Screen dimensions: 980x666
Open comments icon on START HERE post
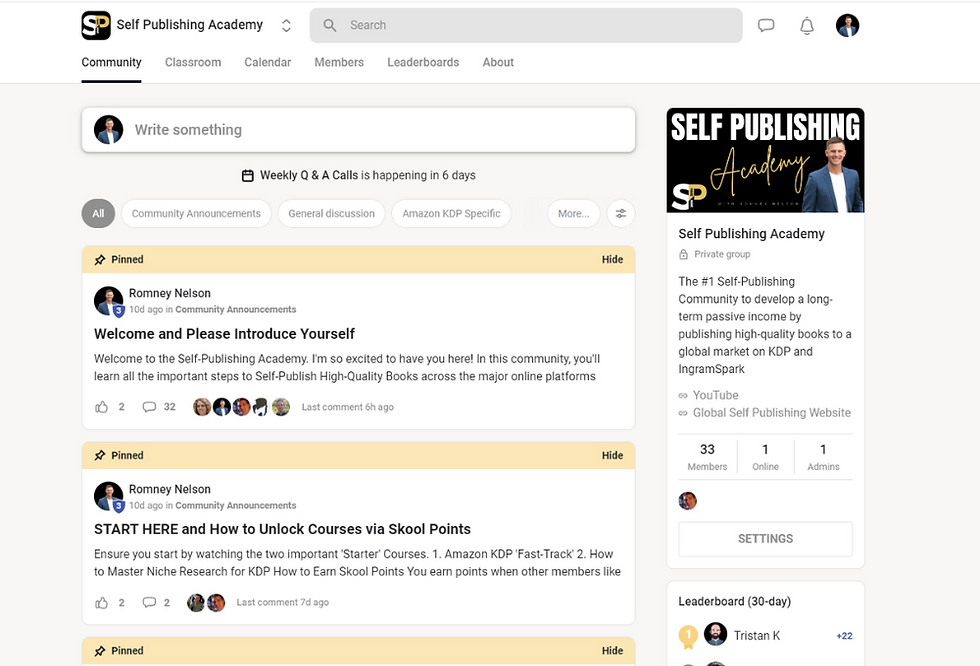(x=149, y=603)
